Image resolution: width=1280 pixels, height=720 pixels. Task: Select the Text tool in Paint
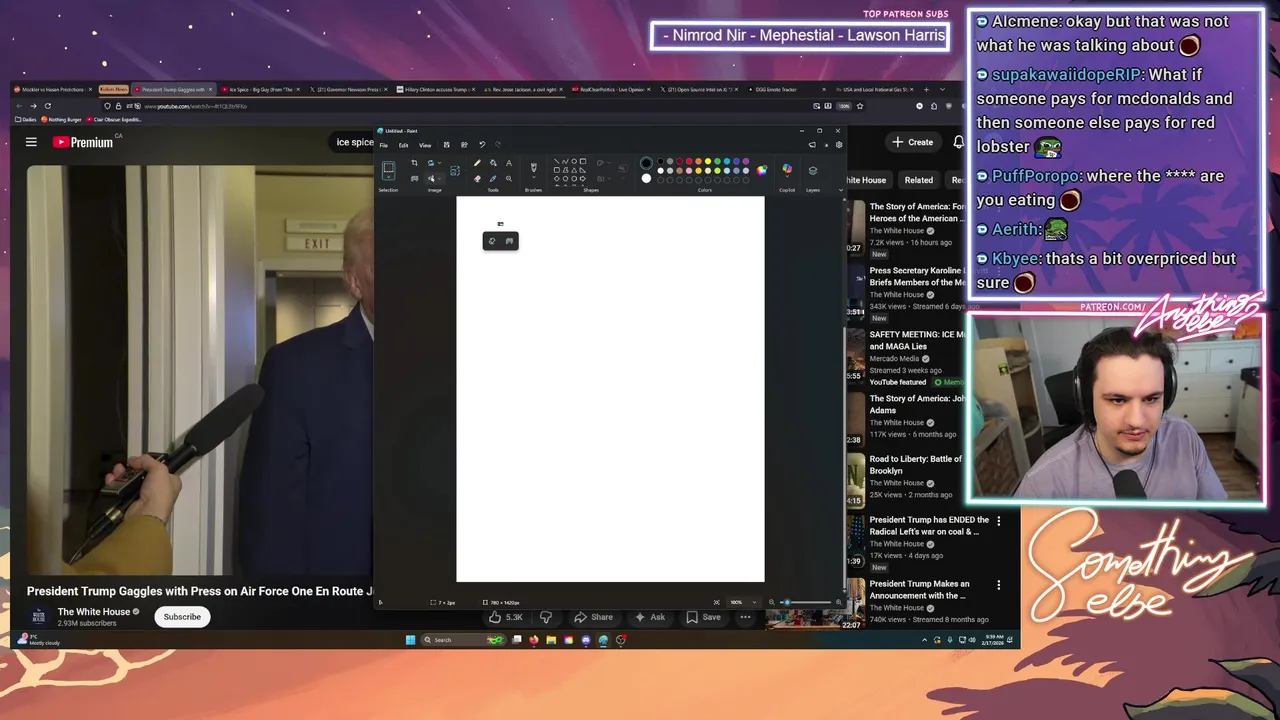[x=509, y=162]
